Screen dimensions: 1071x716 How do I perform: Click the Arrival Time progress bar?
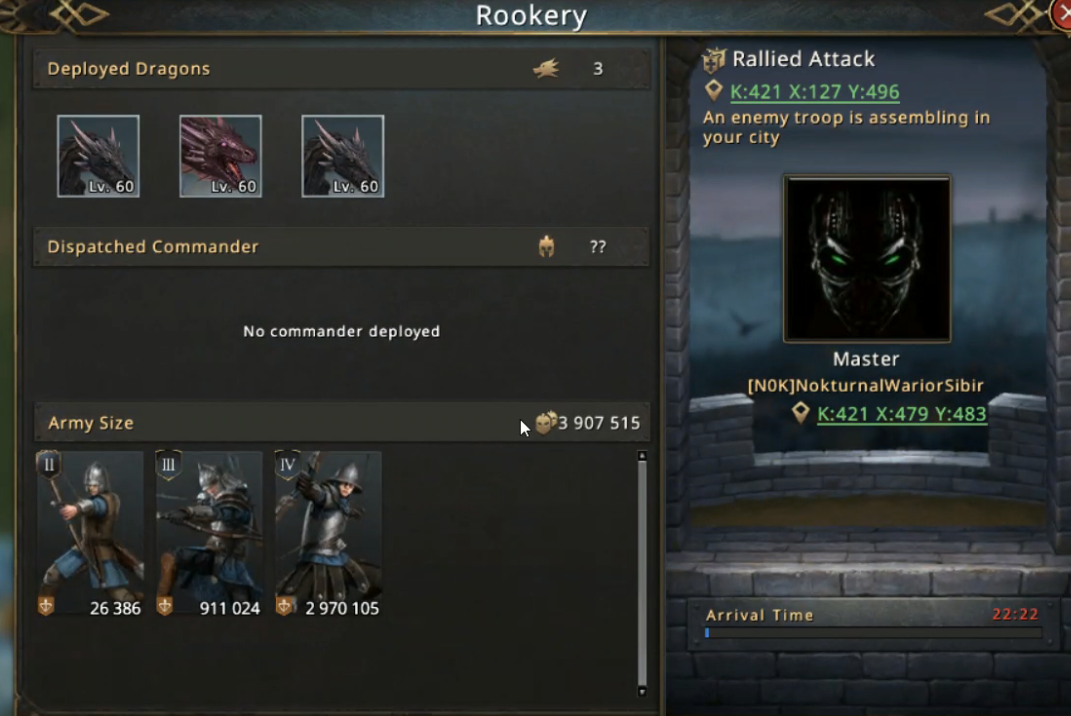tap(874, 633)
